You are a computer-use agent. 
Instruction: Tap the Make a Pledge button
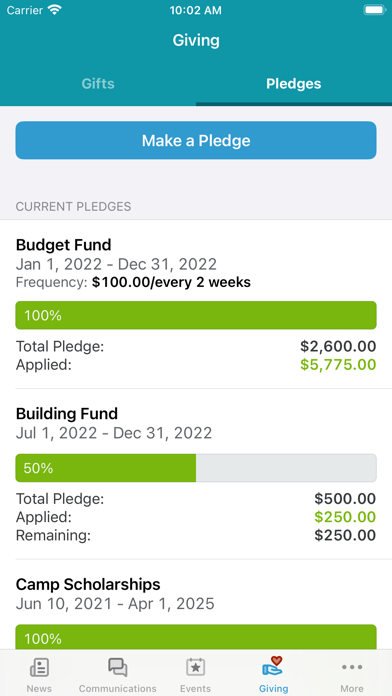point(196,140)
